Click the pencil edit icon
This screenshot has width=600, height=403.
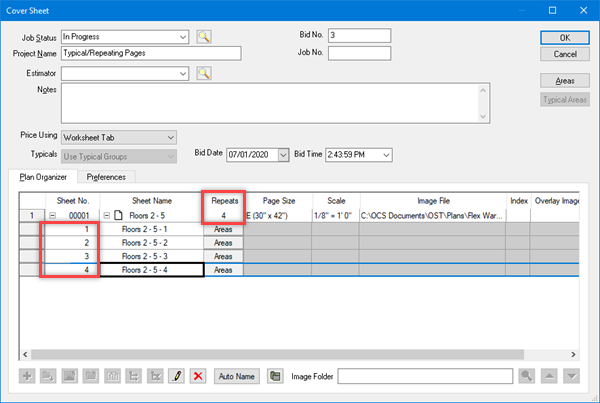176,376
